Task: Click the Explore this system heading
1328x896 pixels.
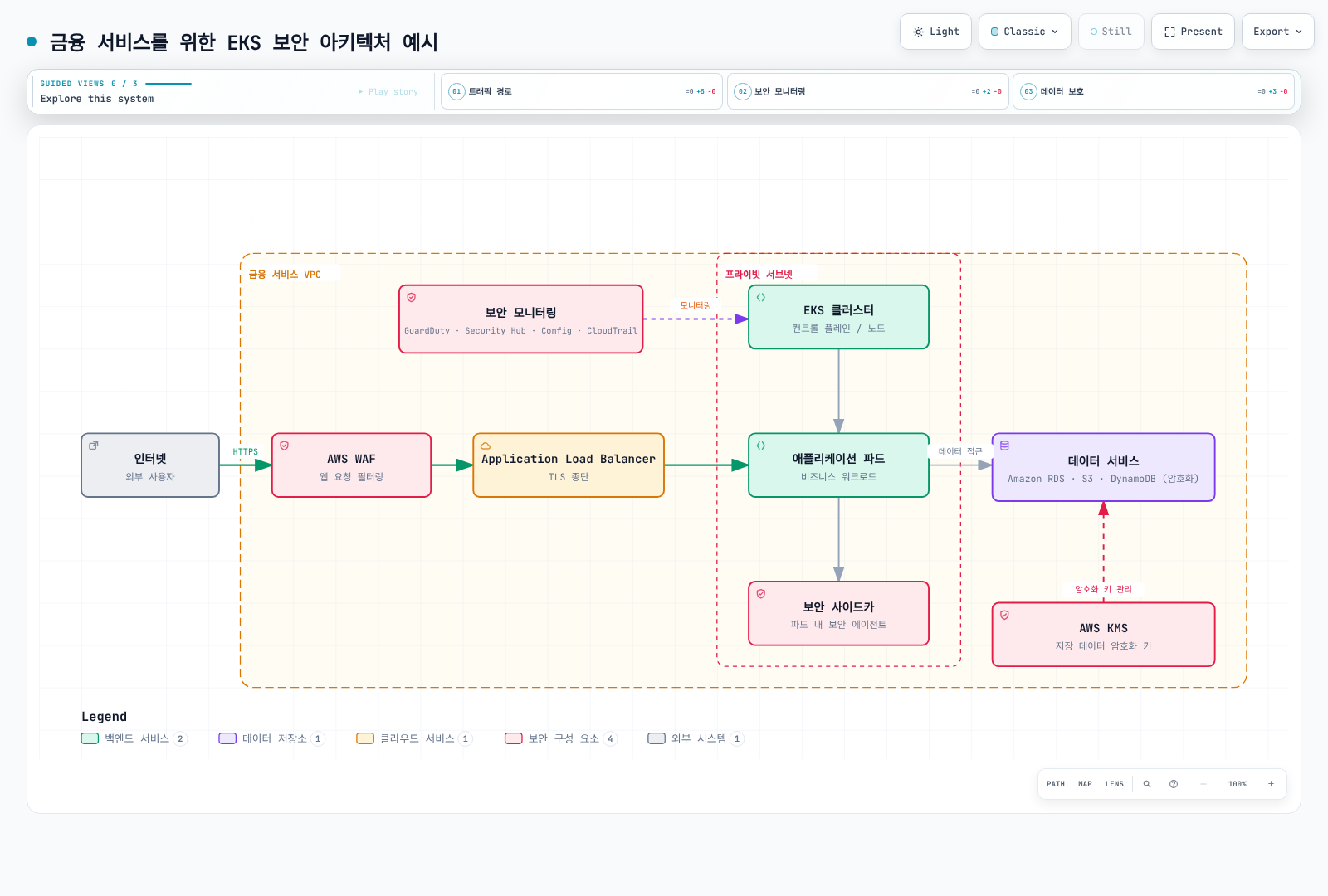Action: pyautogui.click(x=97, y=99)
